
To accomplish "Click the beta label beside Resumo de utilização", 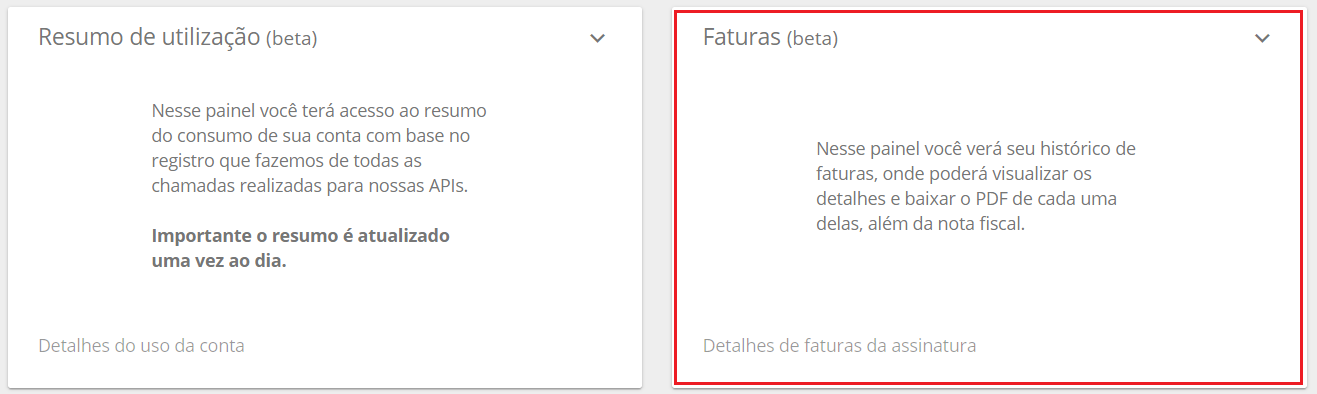I will point(292,39).
